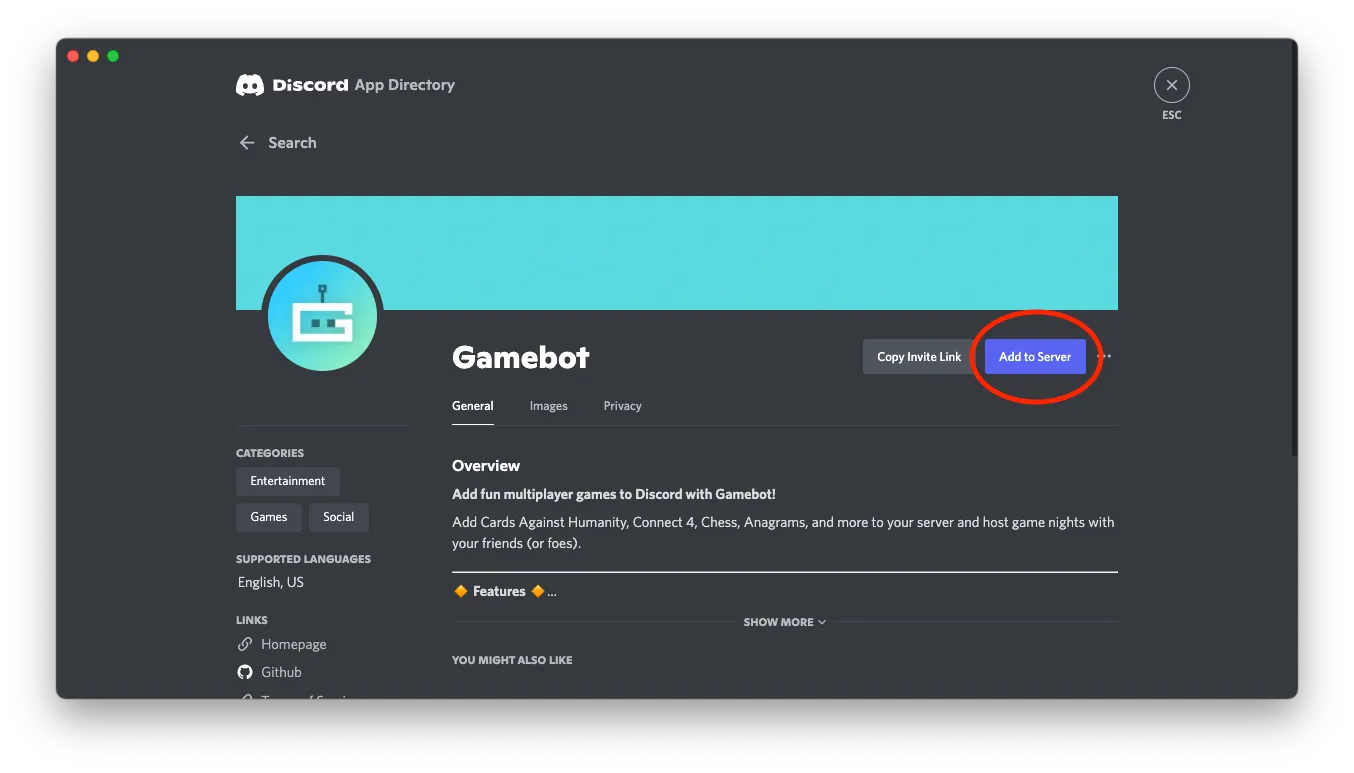
Task: Select the Entertainment category tag
Action: point(288,481)
